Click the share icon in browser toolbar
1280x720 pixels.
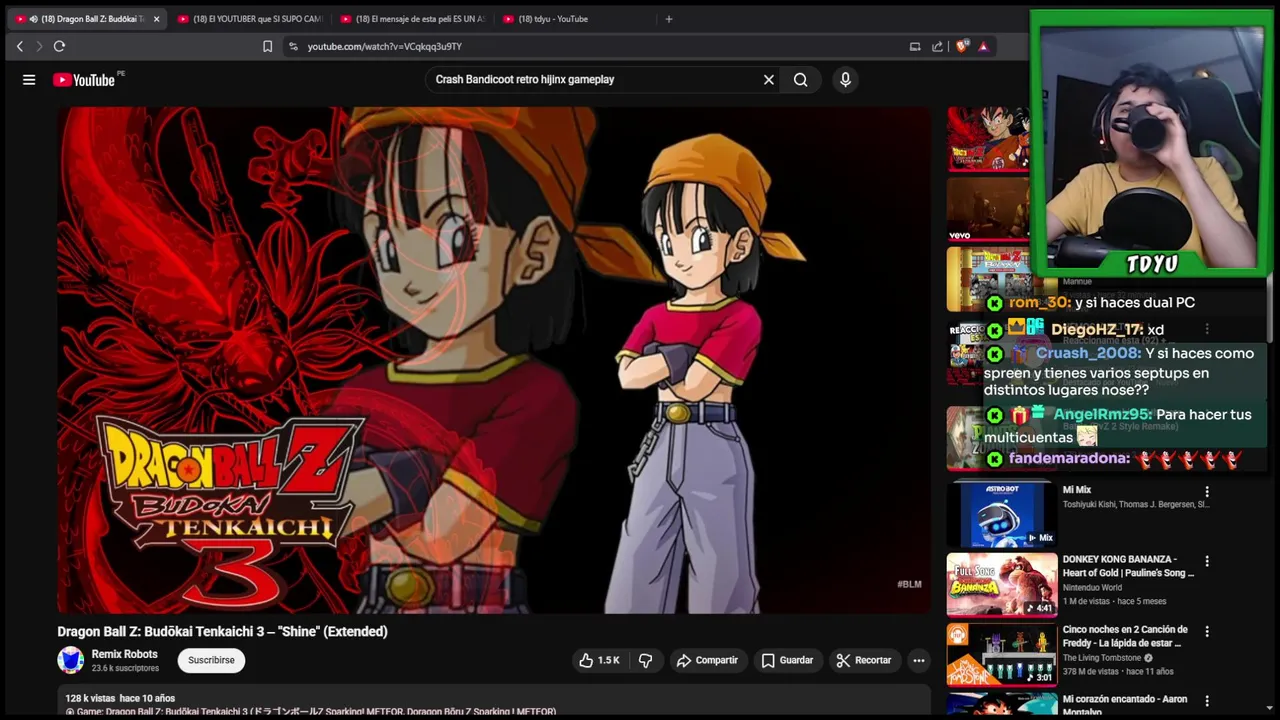937,46
